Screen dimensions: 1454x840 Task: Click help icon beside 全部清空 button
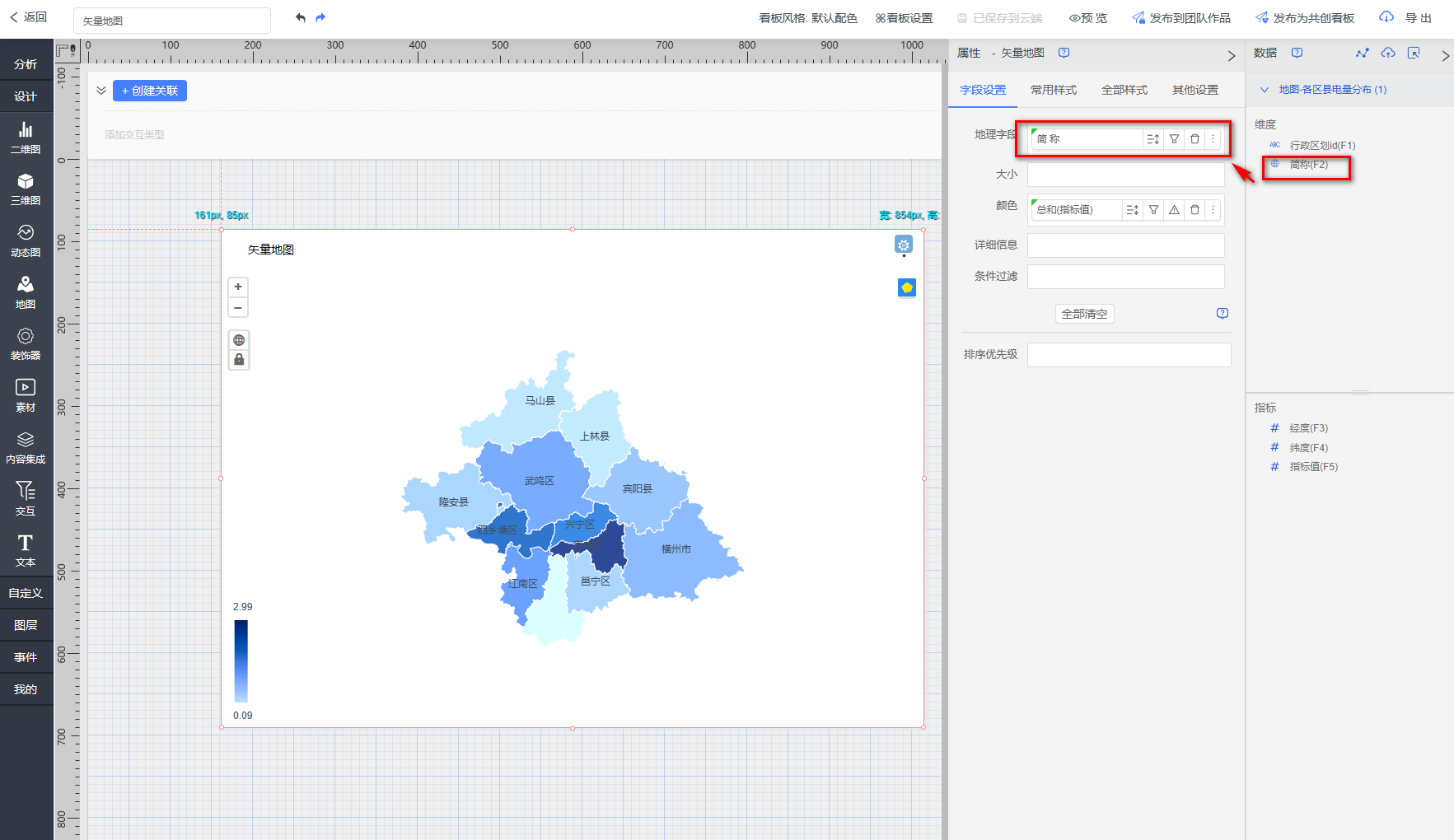coord(1223,313)
